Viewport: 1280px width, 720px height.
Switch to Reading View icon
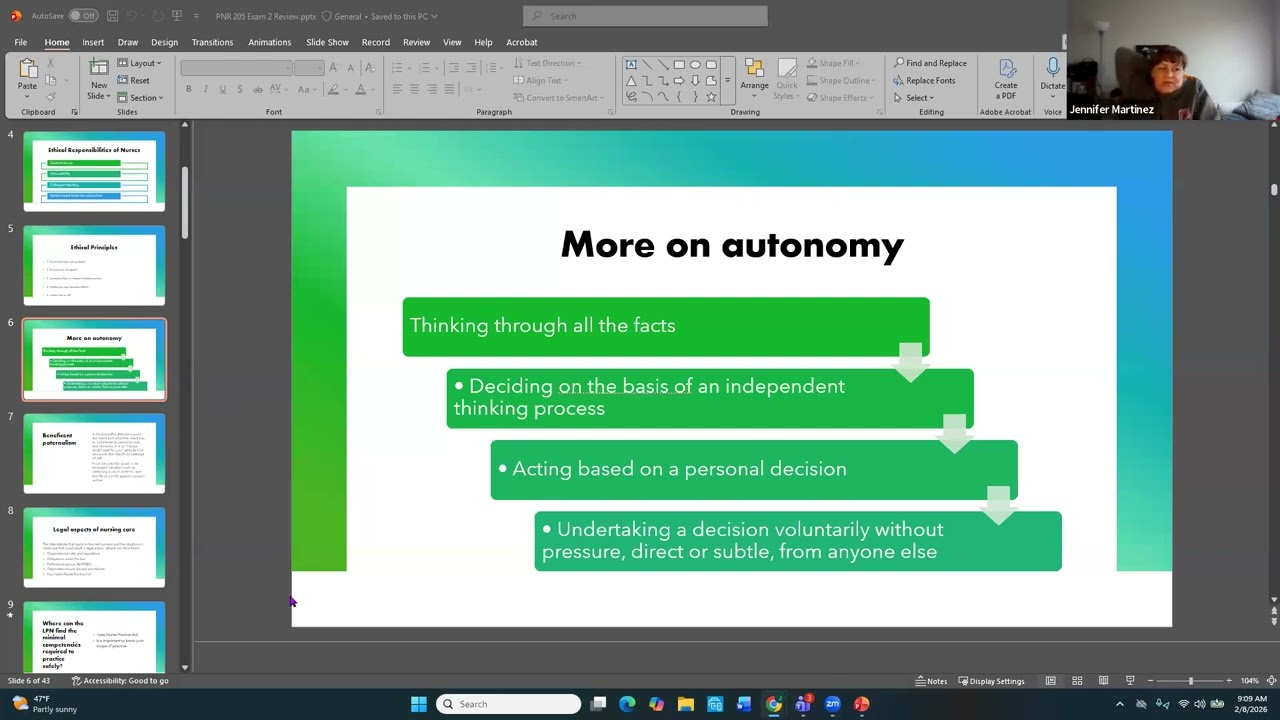point(1103,681)
